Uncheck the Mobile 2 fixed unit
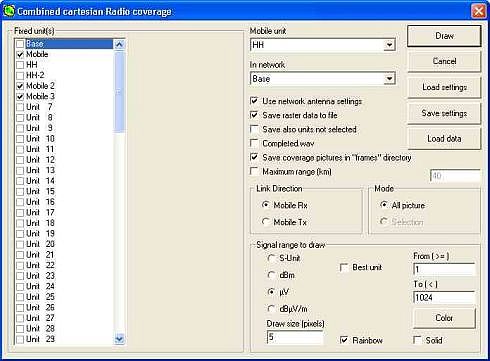The width and height of the screenshot is (490, 361). (x=20, y=86)
